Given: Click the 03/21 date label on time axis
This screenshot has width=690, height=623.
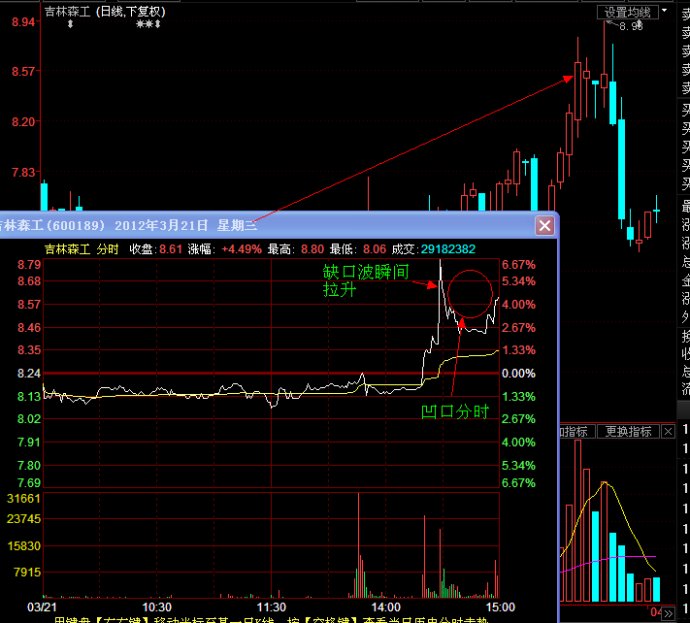Looking at the screenshot, I should point(42,608).
